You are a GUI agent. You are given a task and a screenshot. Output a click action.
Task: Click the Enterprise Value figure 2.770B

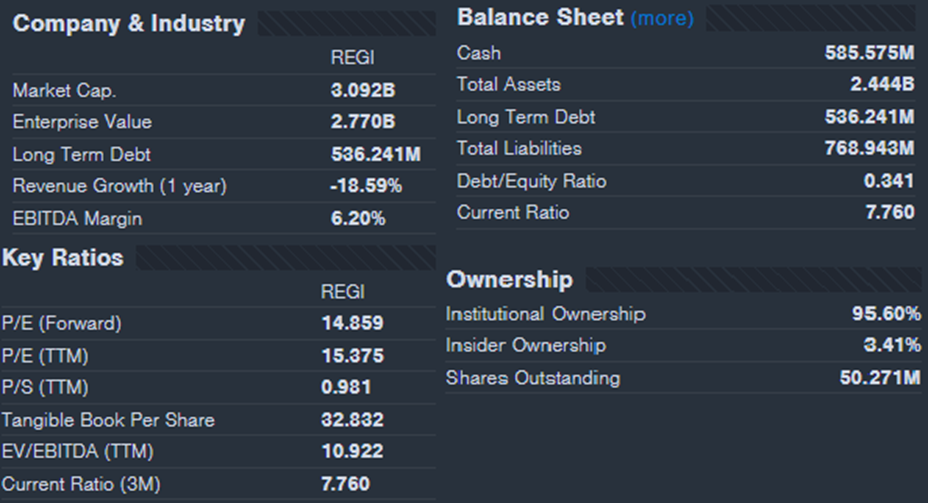[363, 123]
